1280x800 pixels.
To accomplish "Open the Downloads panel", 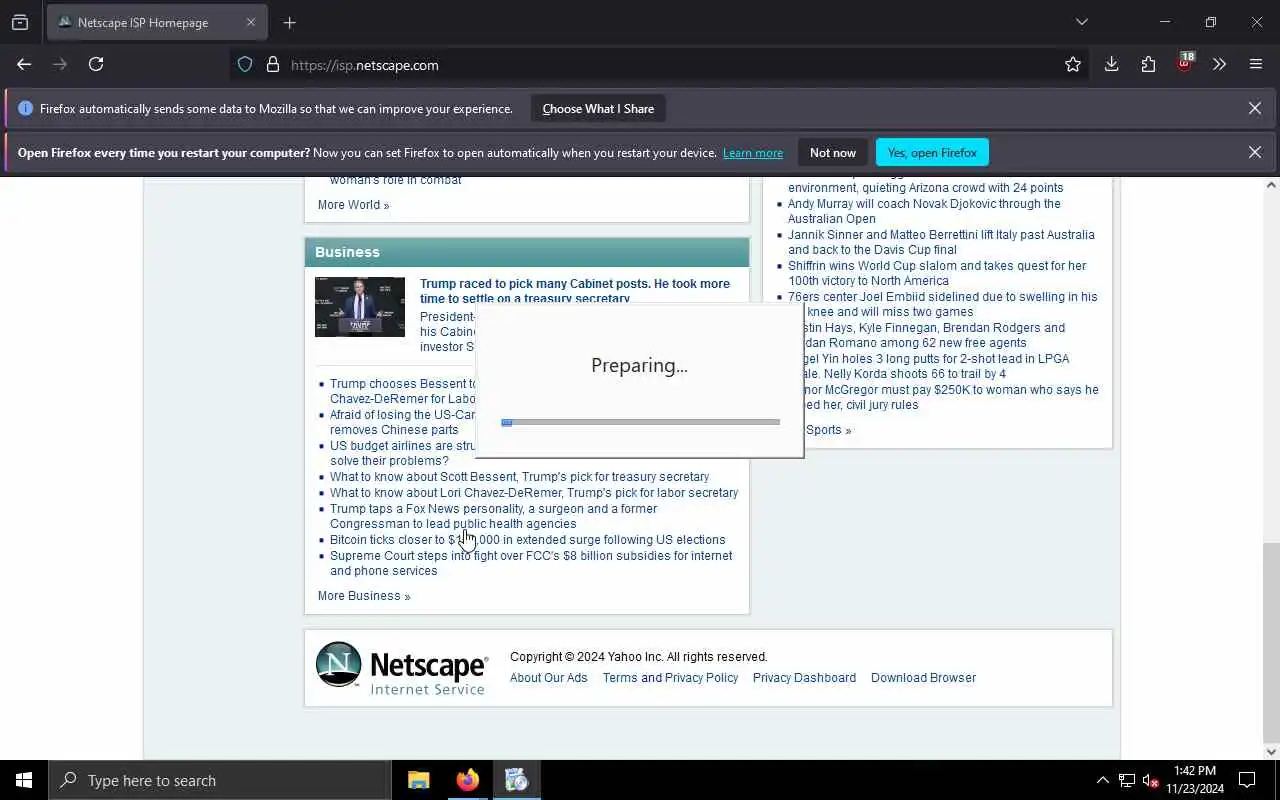I will [x=1111, y=64].
